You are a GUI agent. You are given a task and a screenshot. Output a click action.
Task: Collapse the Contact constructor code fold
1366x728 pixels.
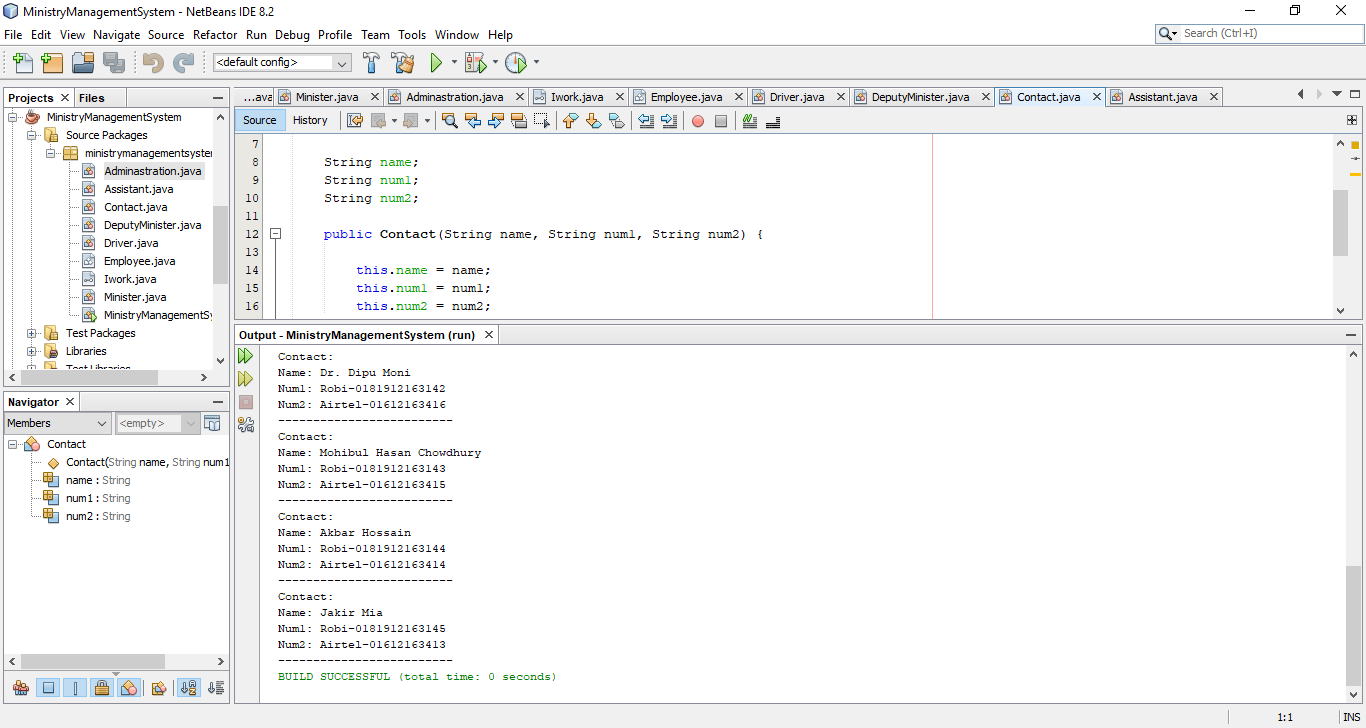click(275, 233)
